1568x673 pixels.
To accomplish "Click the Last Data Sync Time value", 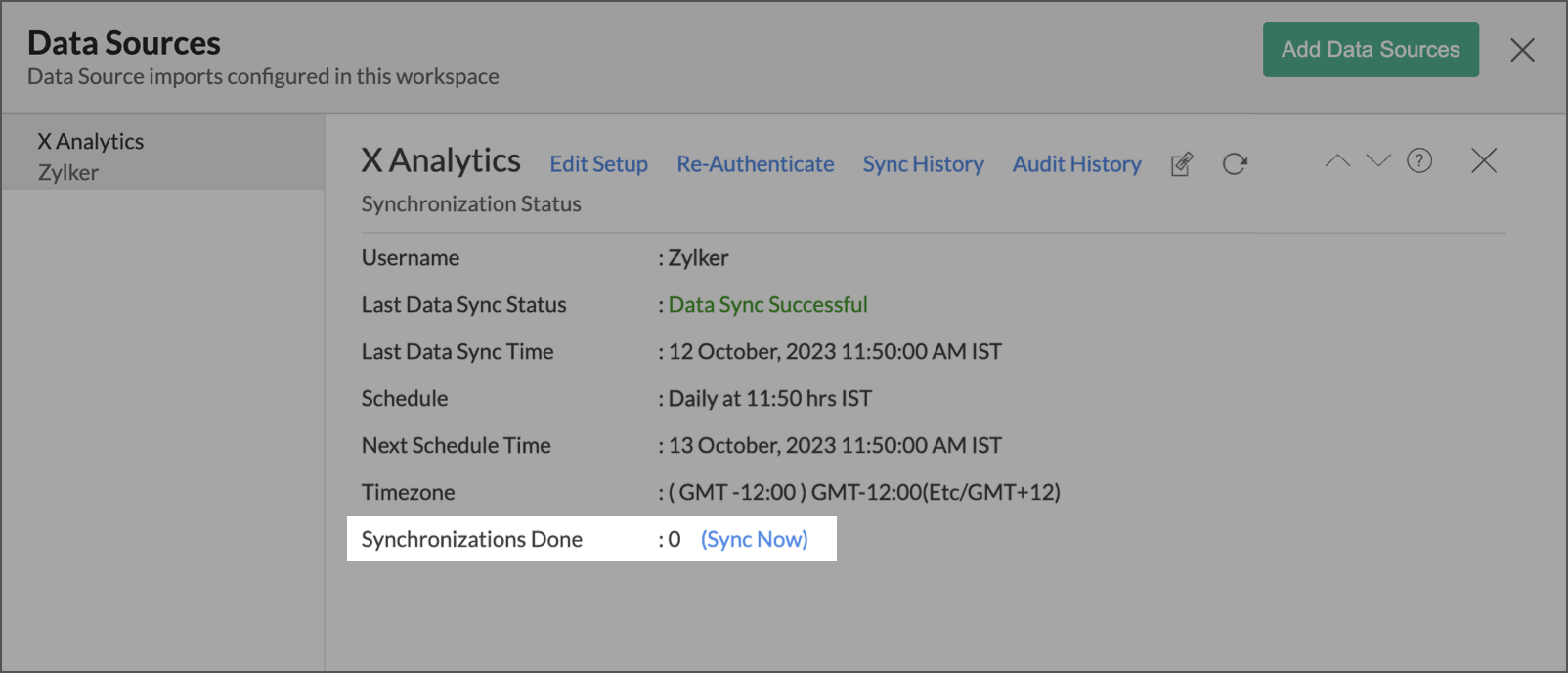I will click(x=836, y=352).
